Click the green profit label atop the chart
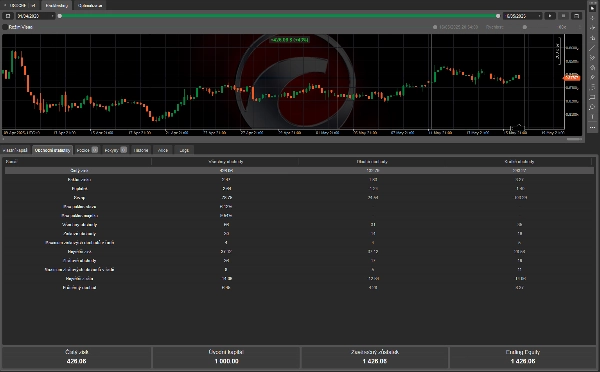This screenshot has height=372, width=600. pos(290,40)
